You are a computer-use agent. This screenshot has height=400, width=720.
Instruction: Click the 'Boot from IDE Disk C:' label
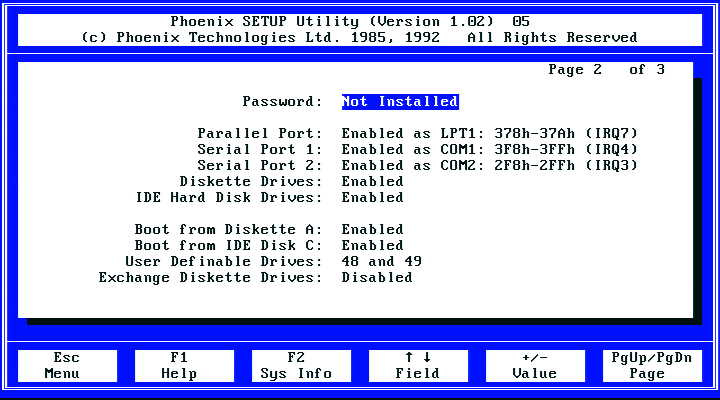coord(228,246)
